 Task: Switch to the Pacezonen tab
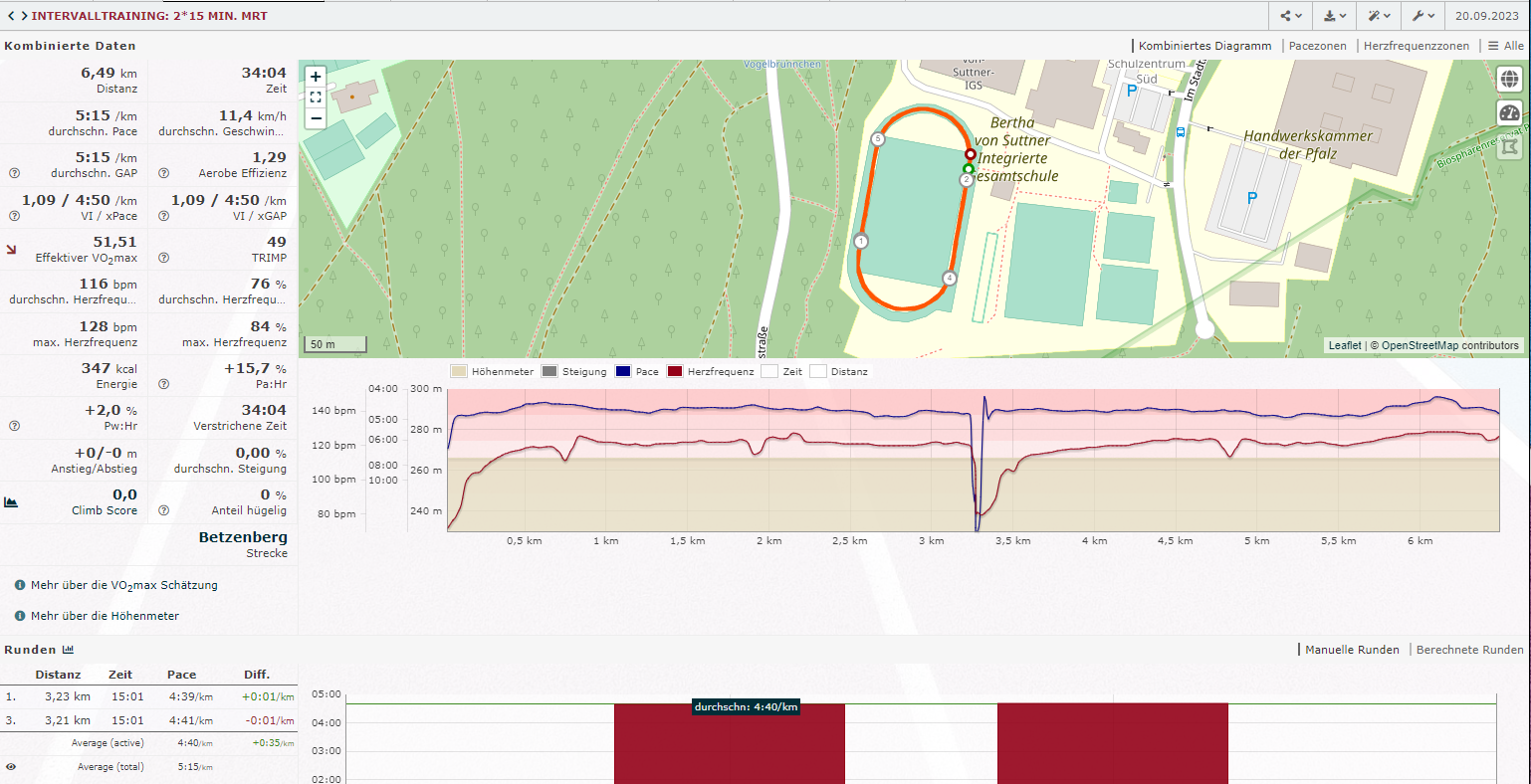[1317, 46]
